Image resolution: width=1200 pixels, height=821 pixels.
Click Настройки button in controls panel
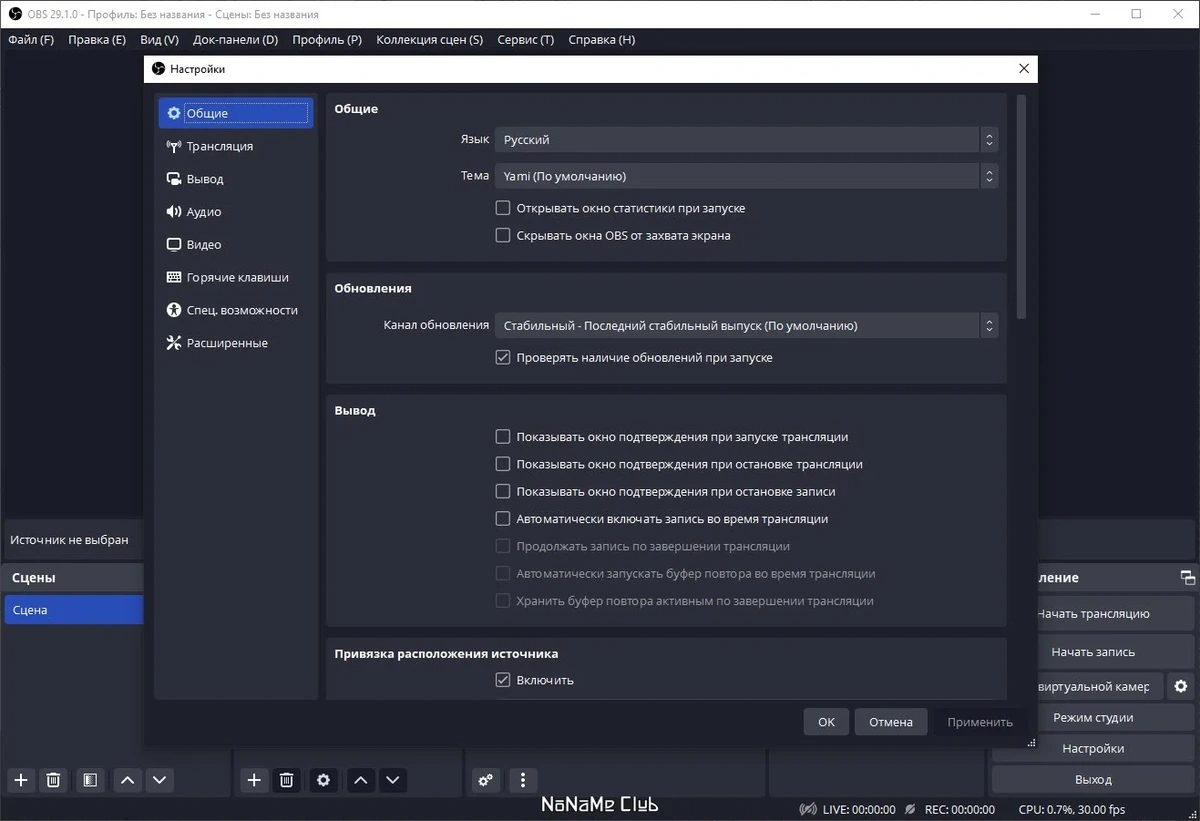1093,748
